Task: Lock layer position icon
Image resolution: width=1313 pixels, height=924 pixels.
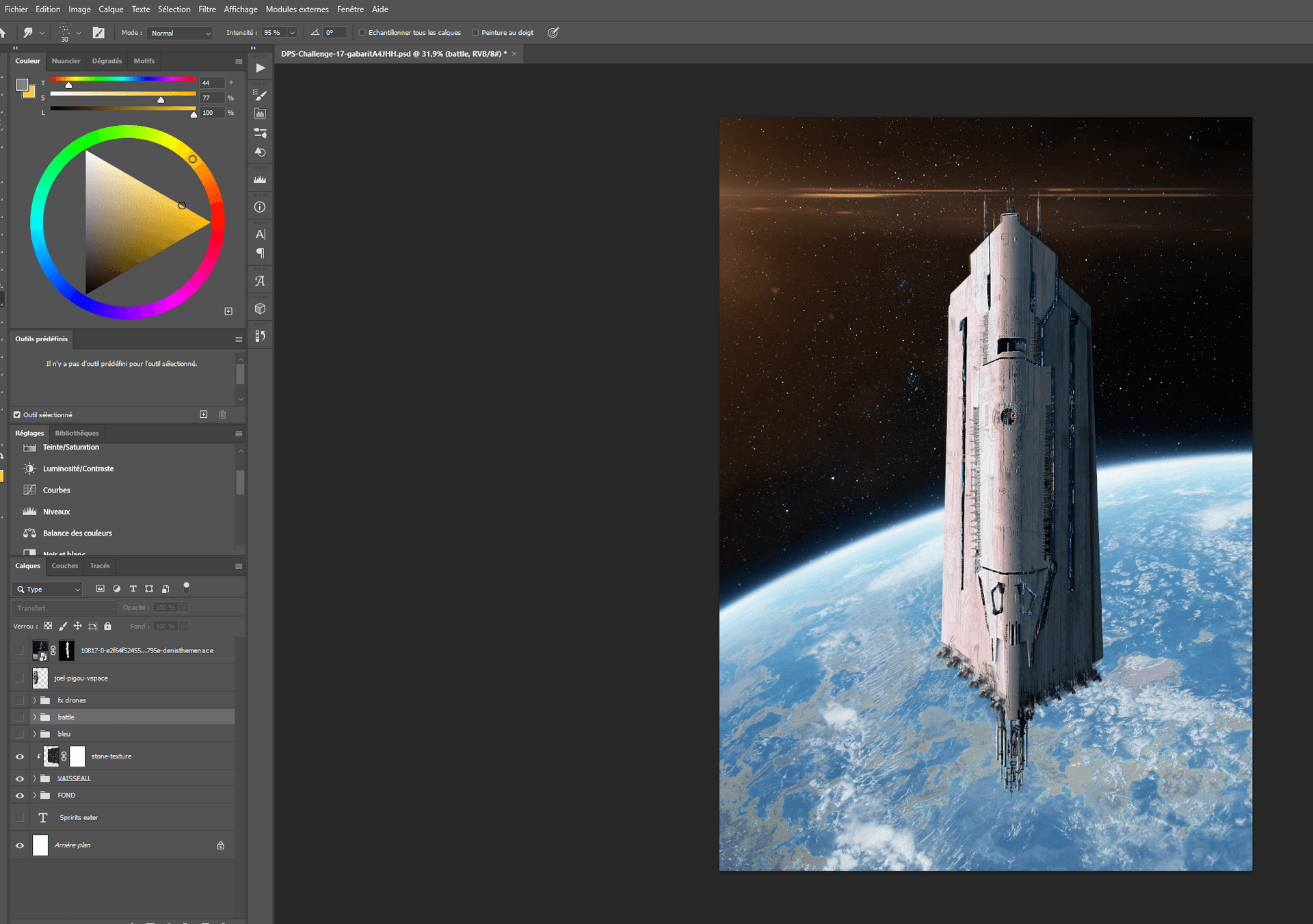Action: (78, 626)
